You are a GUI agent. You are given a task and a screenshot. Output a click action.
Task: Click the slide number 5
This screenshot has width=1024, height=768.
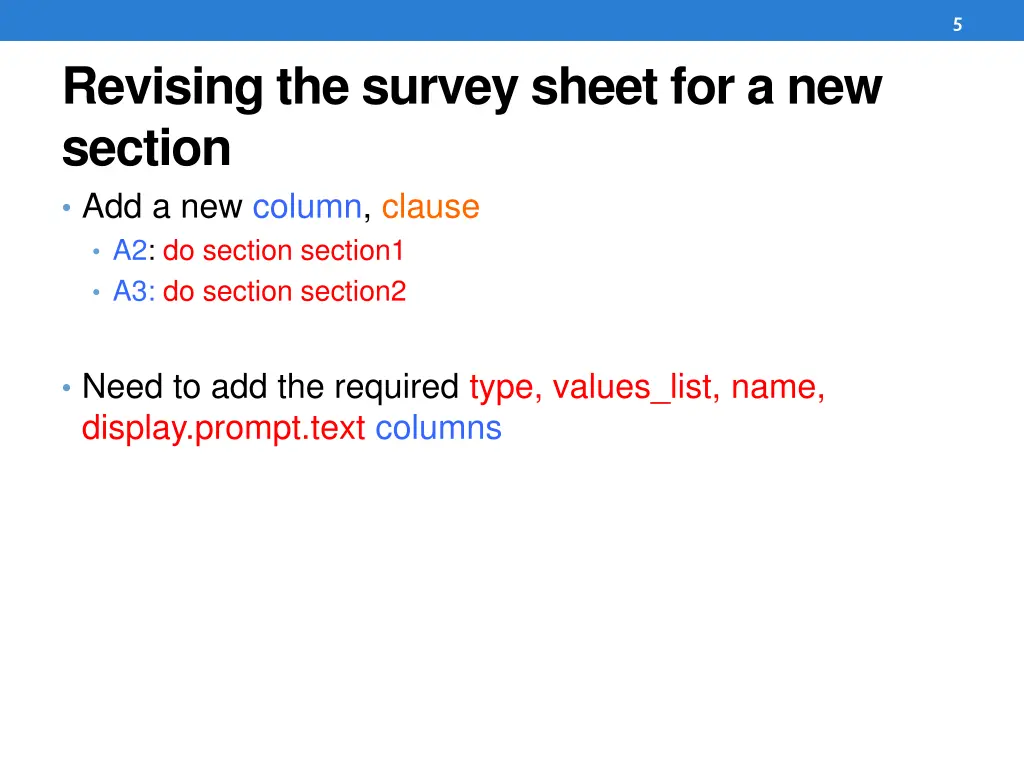click(957, 25)
